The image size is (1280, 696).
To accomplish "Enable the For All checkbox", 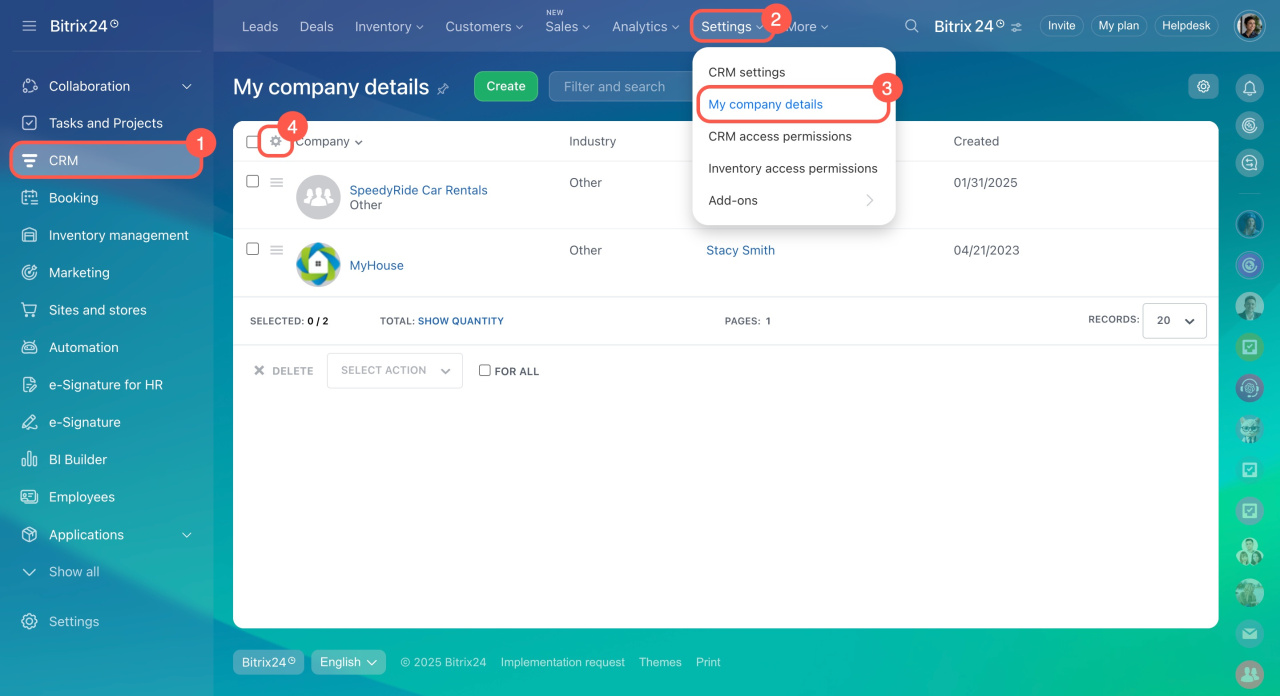I will [x=485, y=371].
